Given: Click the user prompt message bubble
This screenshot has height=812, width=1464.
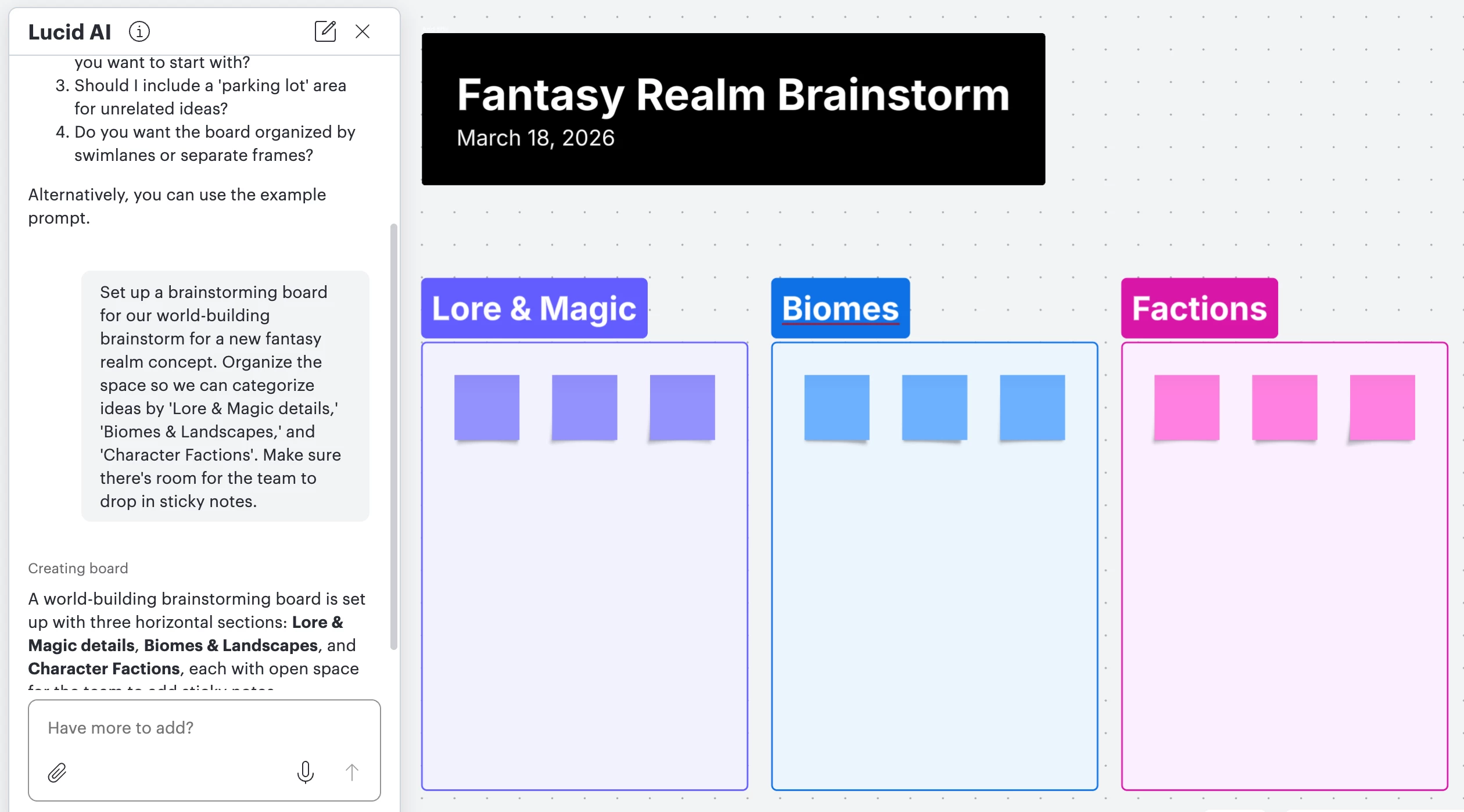Looking at the screenshot, I should click(225, 396).
